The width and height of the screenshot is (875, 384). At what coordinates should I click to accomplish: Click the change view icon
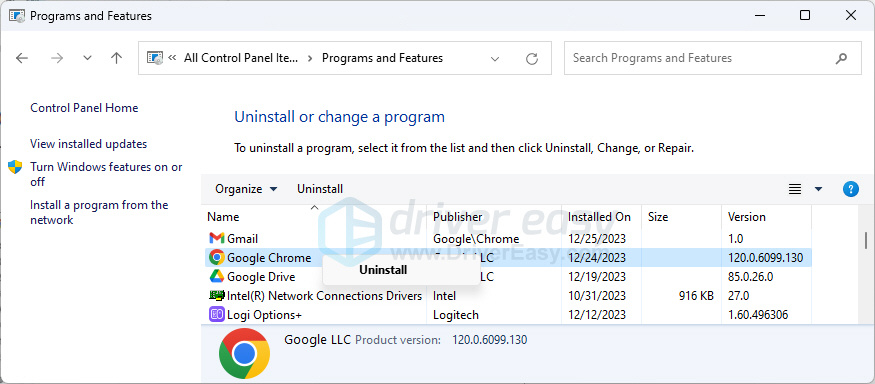tap(795, 189)
